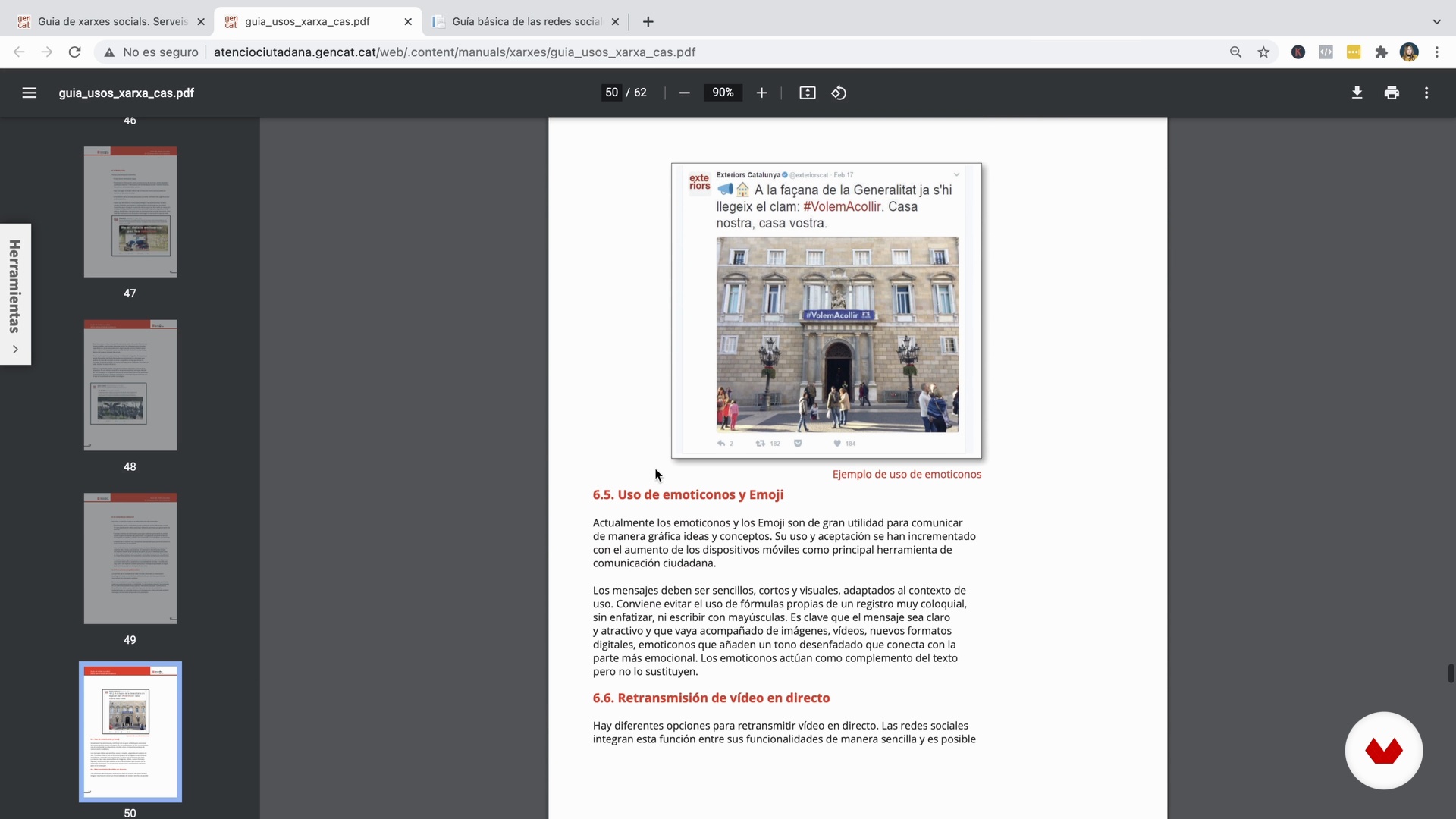The height and width of the screenshot is (819, 1456).
Task: Print the PDF document
Action: click(1392, 93)
